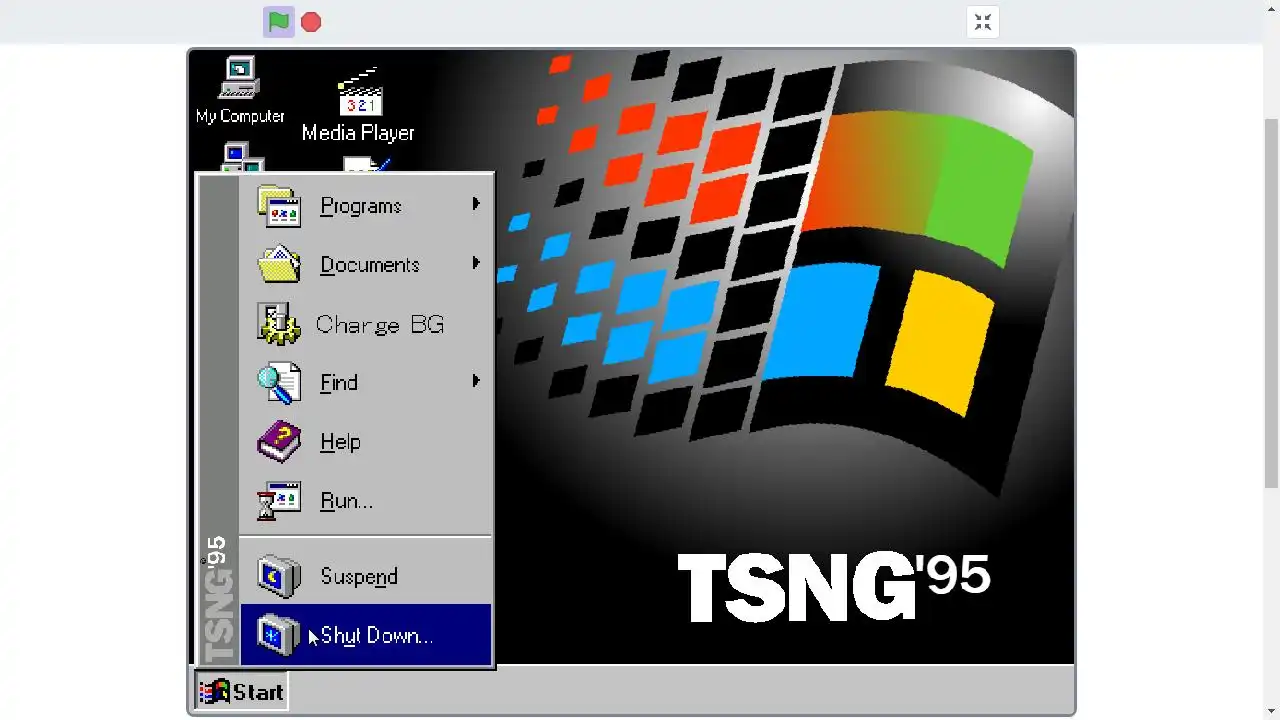
Task: Choose Shut Down... in Start menu
Action: click(x=366, y=635)
